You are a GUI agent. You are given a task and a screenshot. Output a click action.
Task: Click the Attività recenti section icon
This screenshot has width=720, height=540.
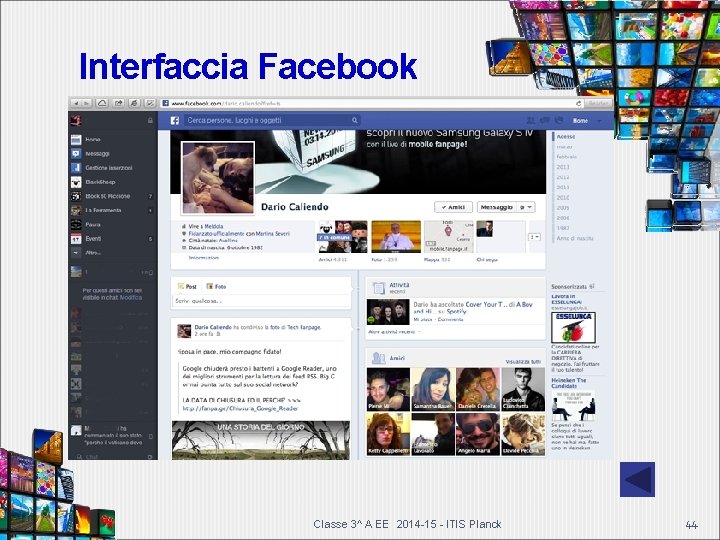coord(379,288)
